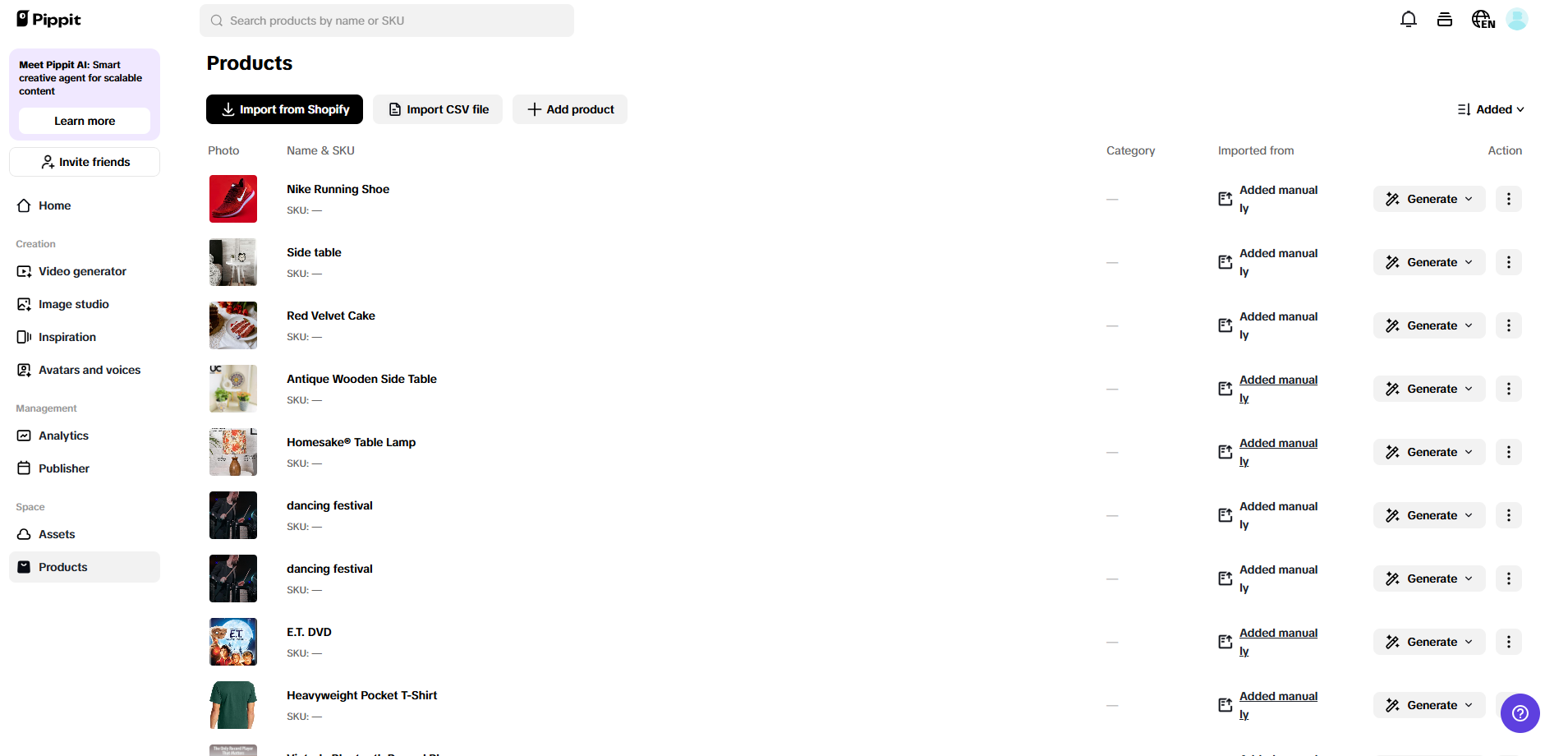
Task: Open Analytics page
Action: coord(85,436)
